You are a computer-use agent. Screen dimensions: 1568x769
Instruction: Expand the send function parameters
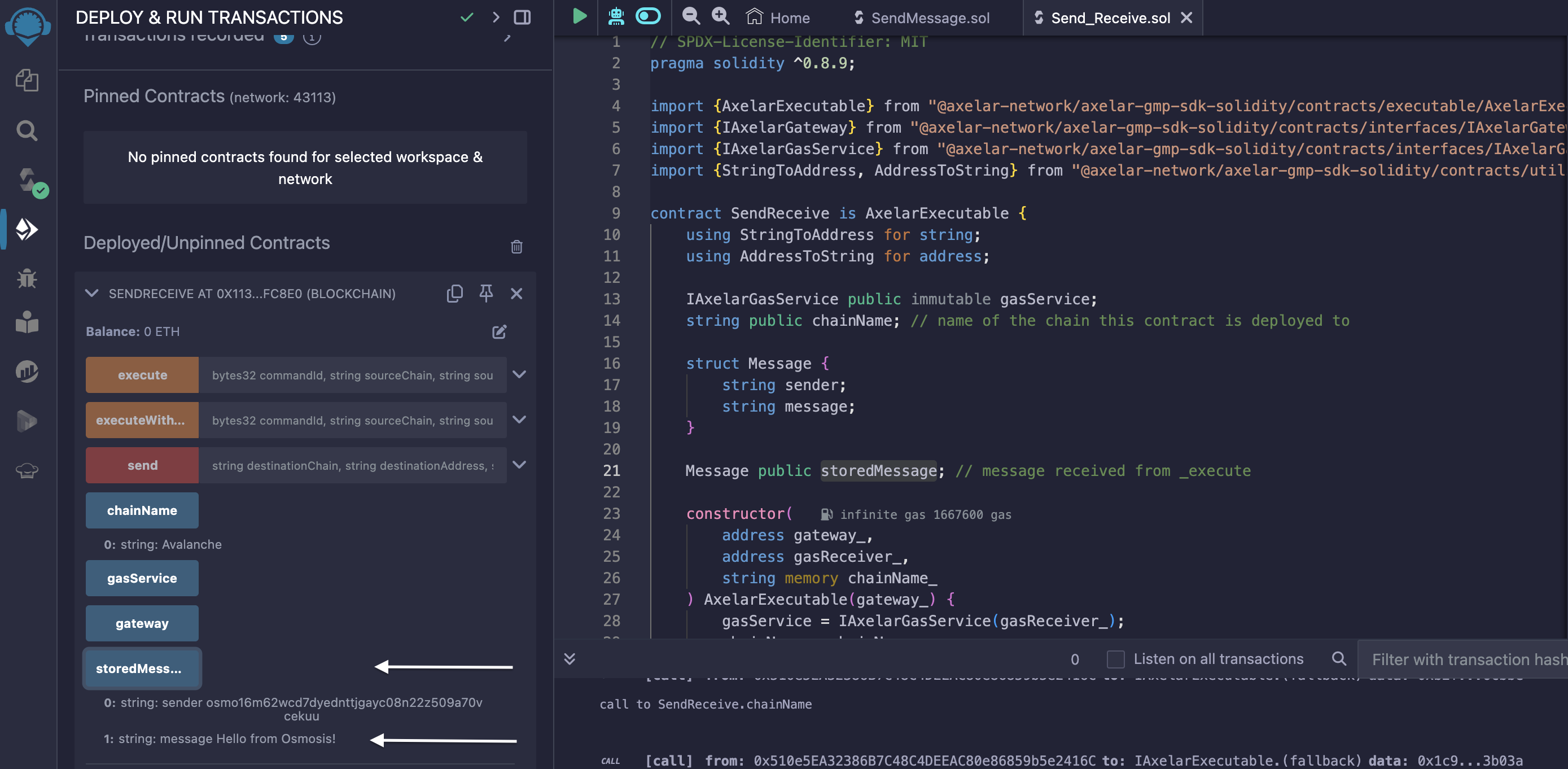(519, 465)
